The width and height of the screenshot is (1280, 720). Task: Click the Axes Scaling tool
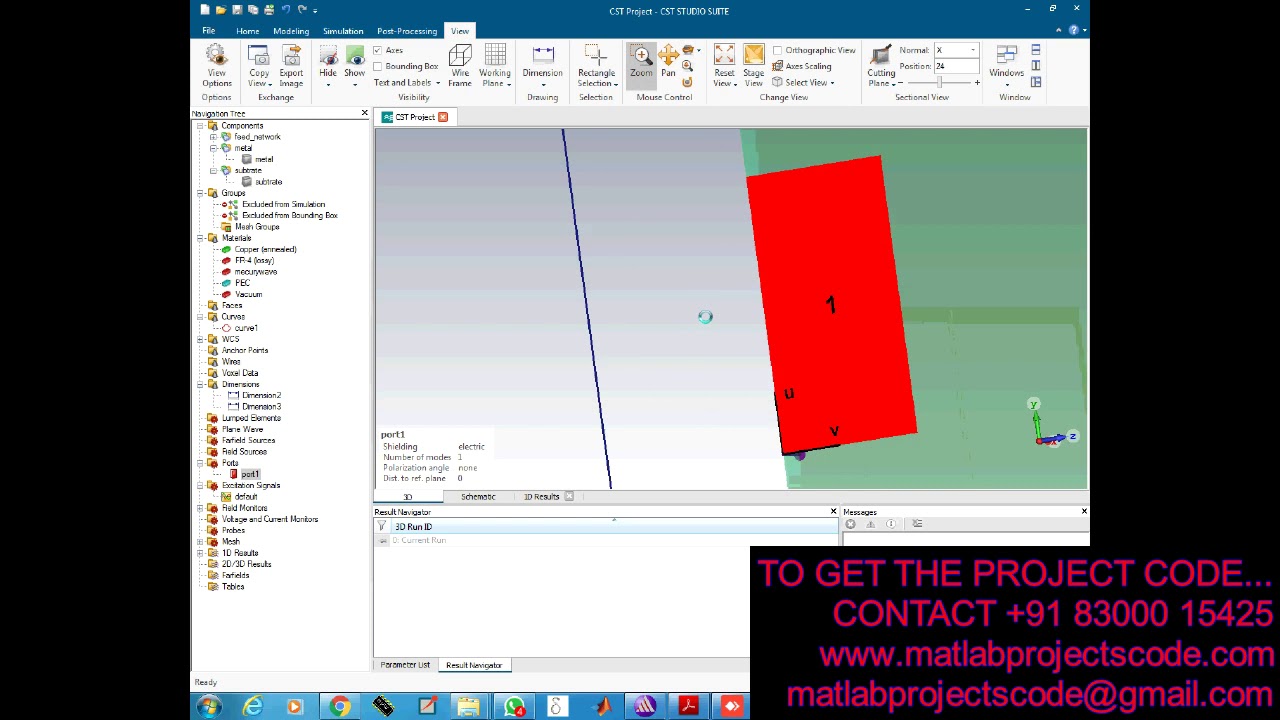coord(801,66)
